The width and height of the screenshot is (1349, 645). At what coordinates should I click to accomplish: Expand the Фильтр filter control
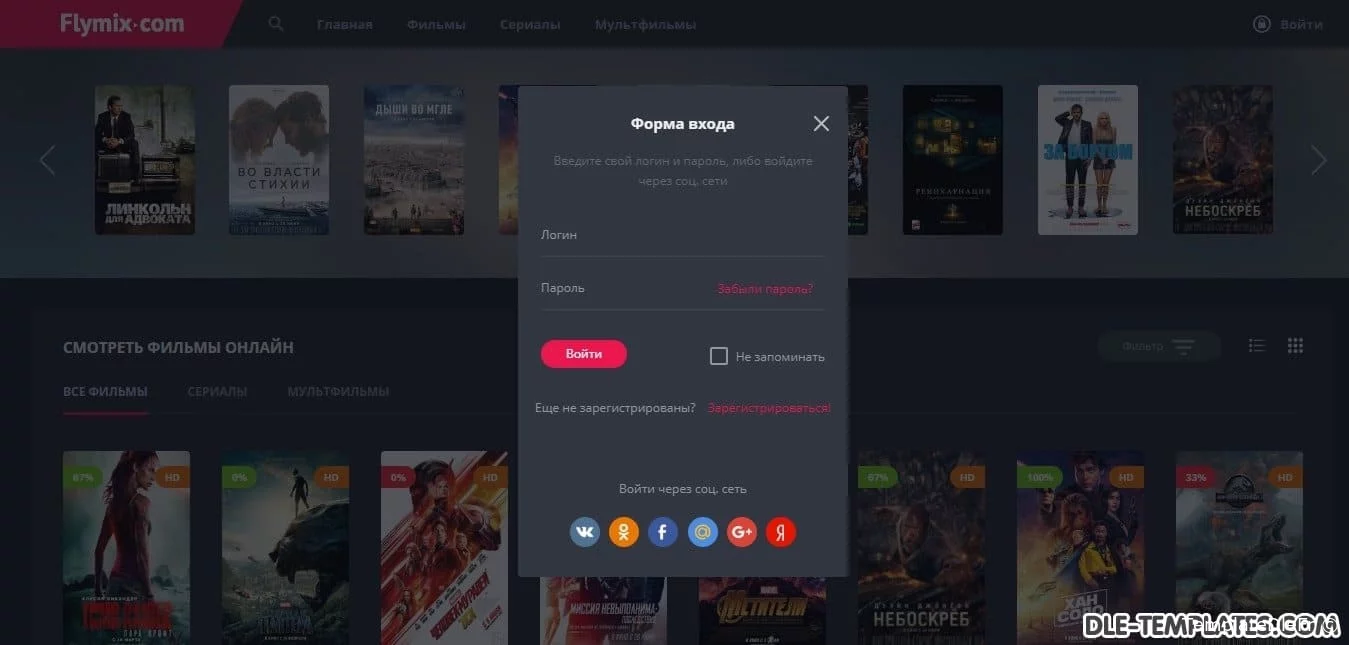(x=1159, y=347)
